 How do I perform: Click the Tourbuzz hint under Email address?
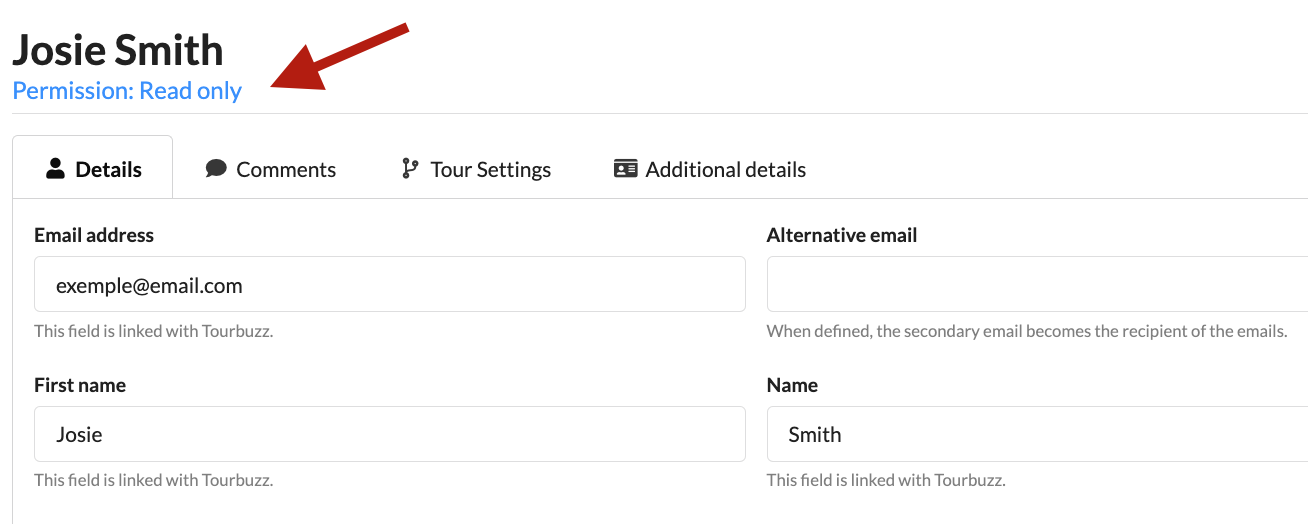coord(153,331)
